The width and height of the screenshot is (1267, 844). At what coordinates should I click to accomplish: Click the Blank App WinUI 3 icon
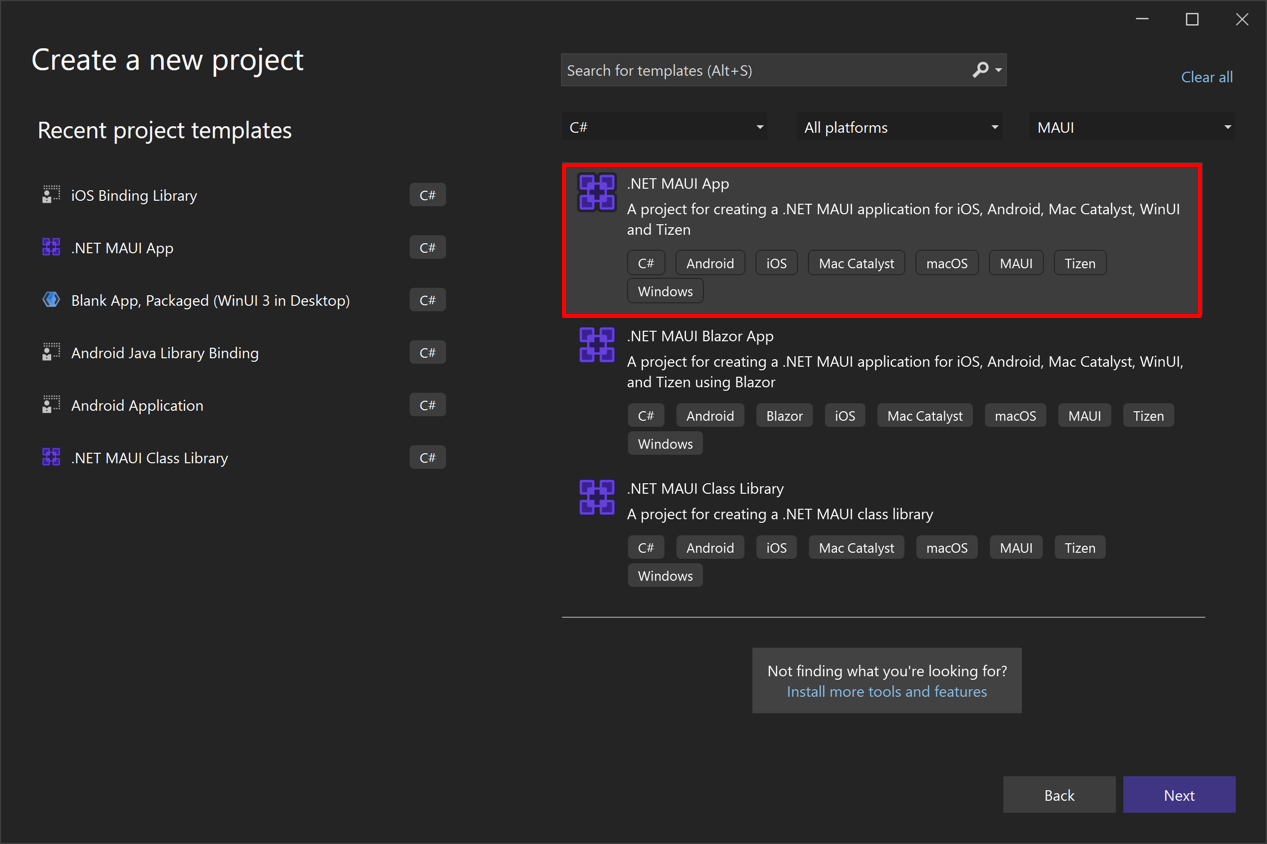(x=50, y=299)
